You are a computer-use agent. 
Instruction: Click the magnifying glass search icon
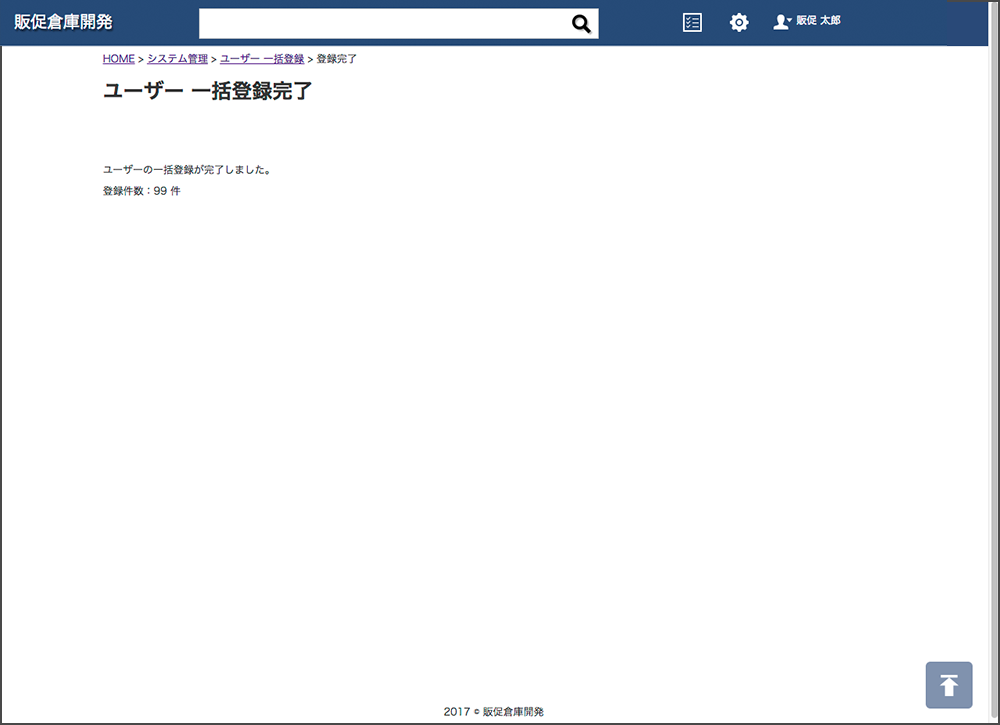(x=581, y=24)
